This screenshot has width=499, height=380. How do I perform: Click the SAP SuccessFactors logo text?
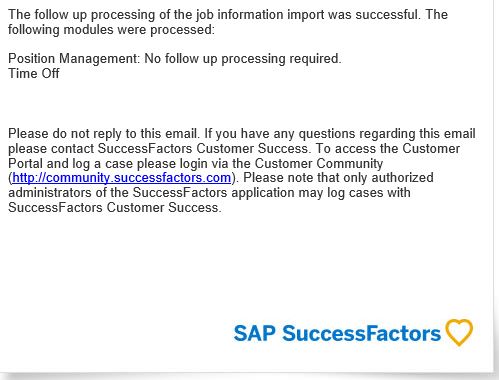[337, 333]
